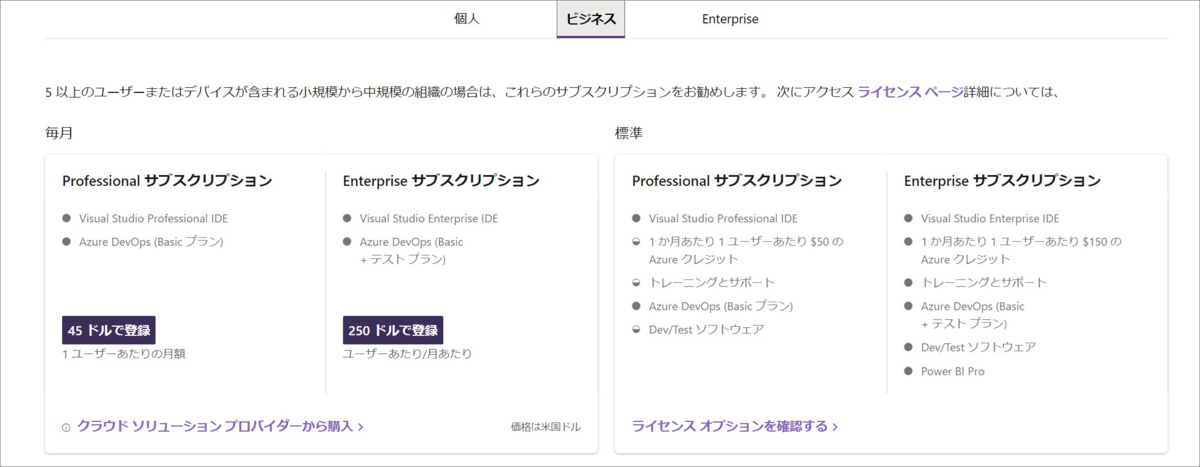Open ライセンス オプションを確認する link

coord(735,426)
